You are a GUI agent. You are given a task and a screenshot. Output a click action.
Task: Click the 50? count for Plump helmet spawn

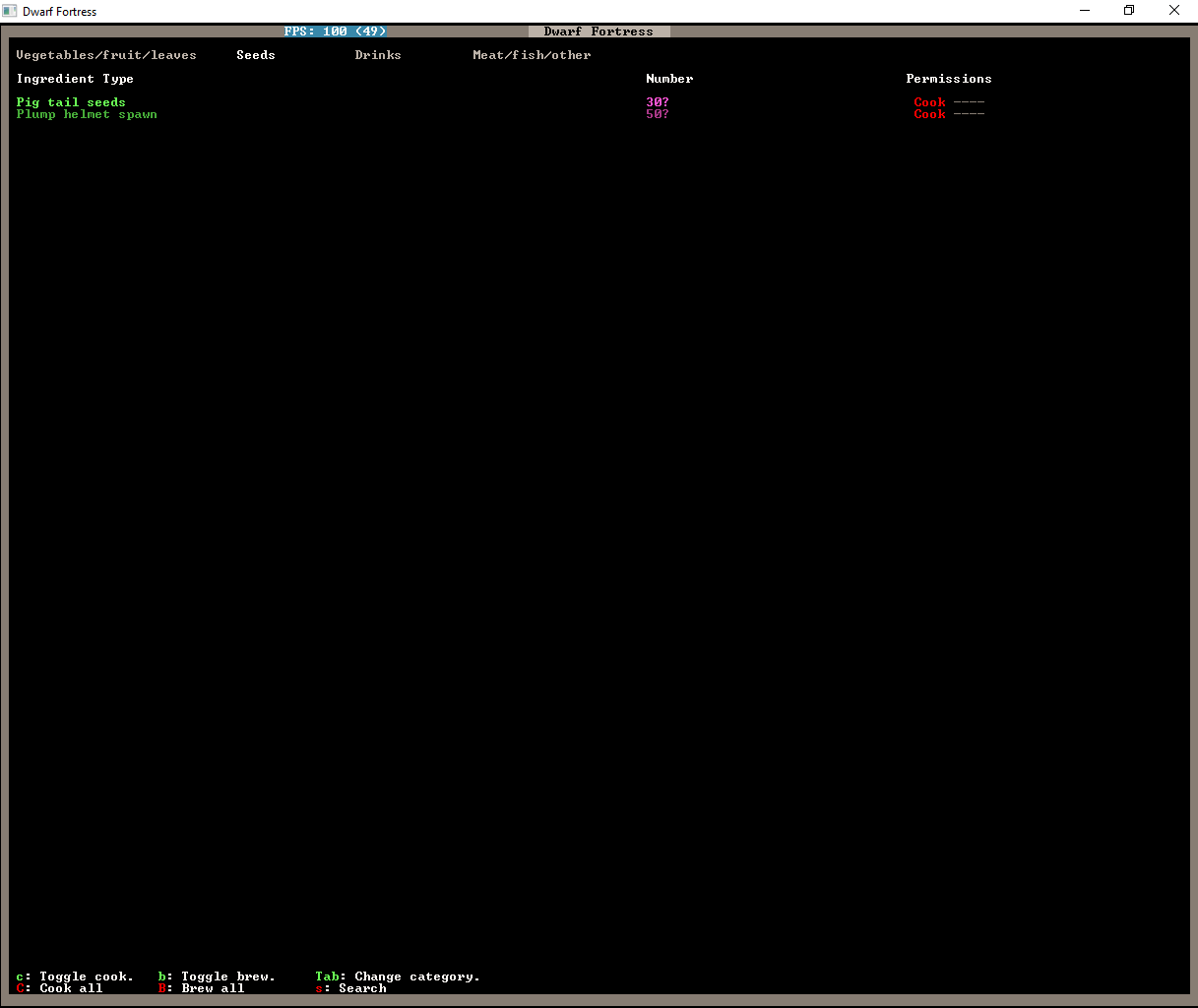[x=658, y=114]
